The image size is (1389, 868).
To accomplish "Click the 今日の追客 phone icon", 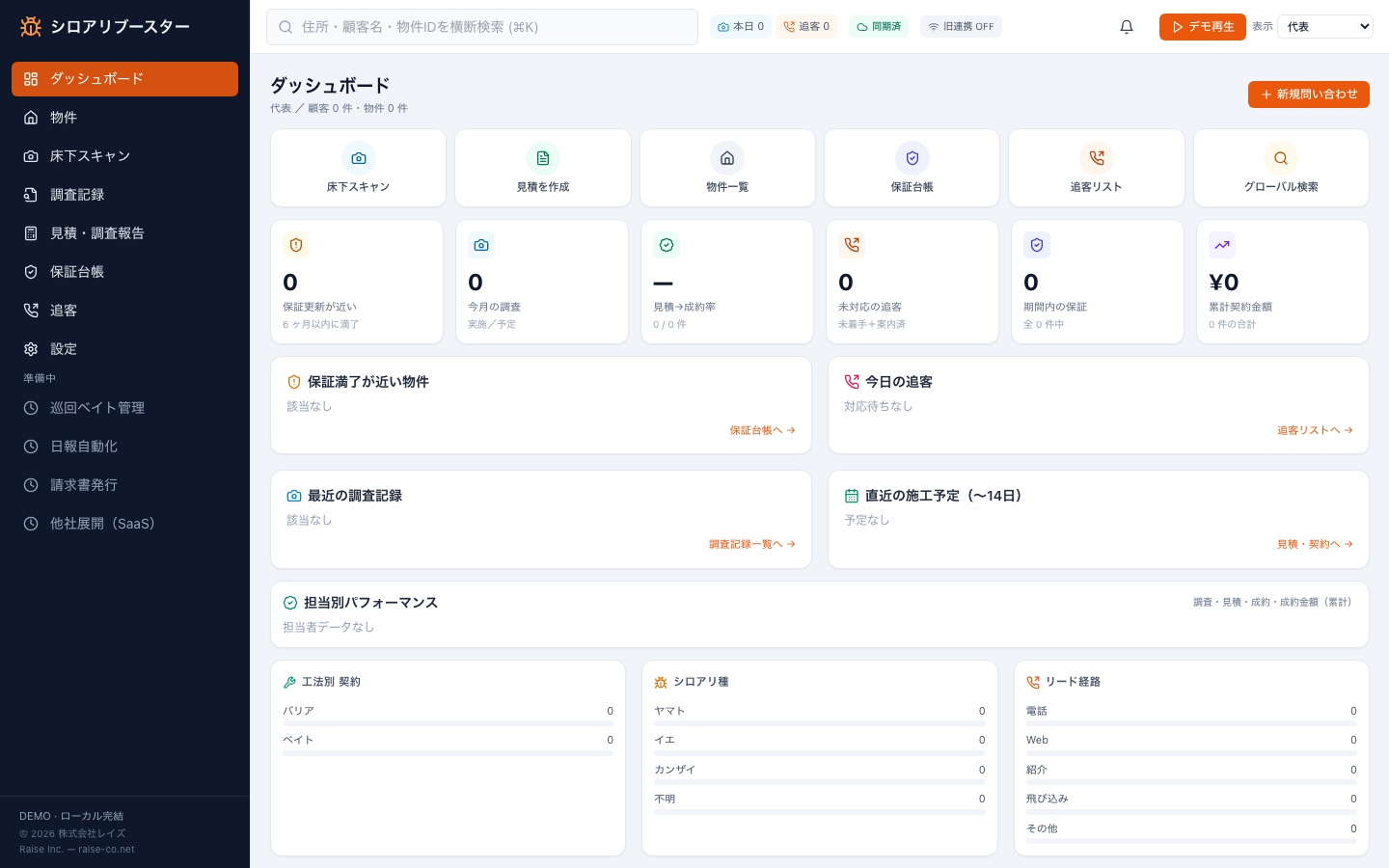I will coord(852,382).
